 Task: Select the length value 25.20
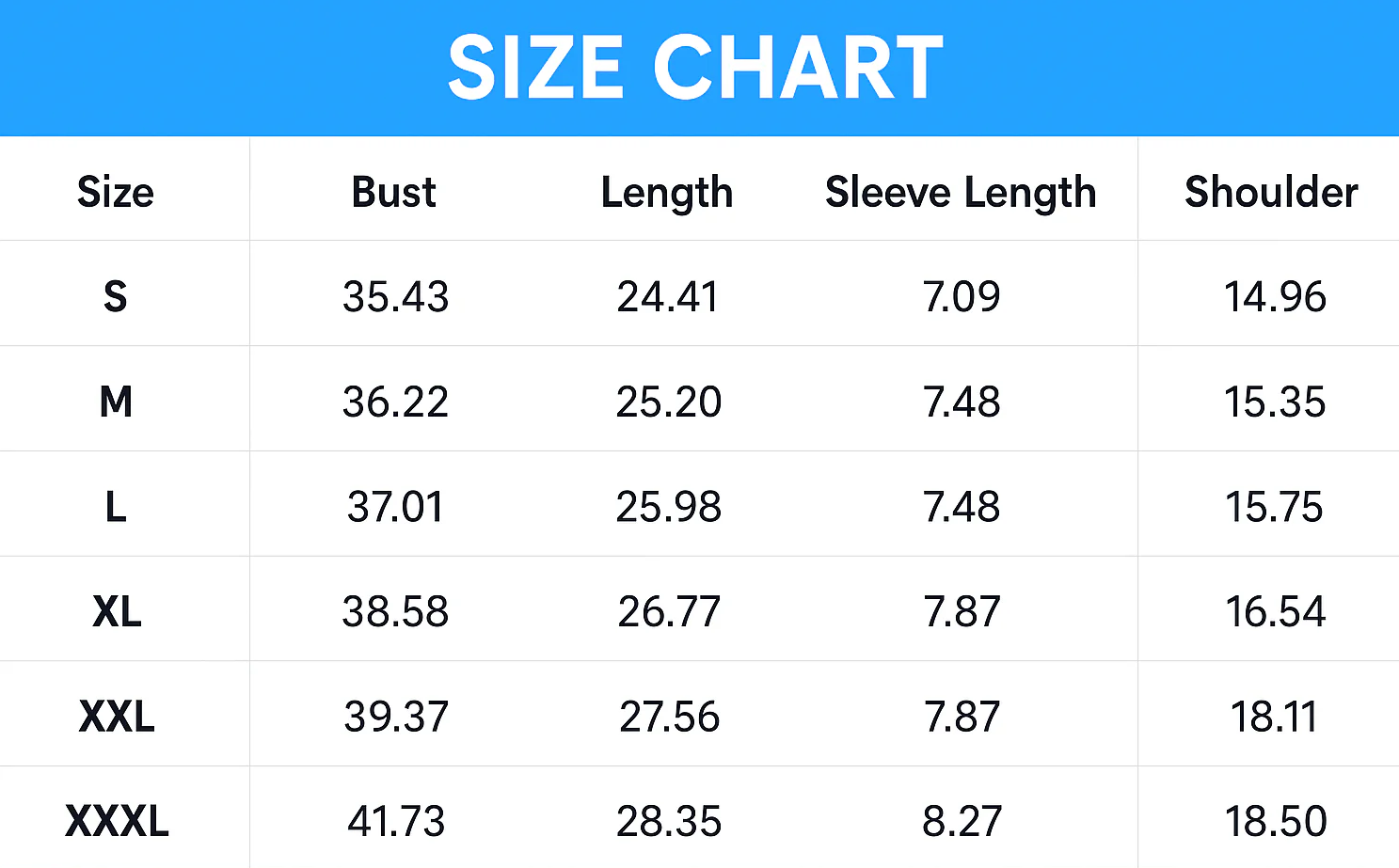669,402
